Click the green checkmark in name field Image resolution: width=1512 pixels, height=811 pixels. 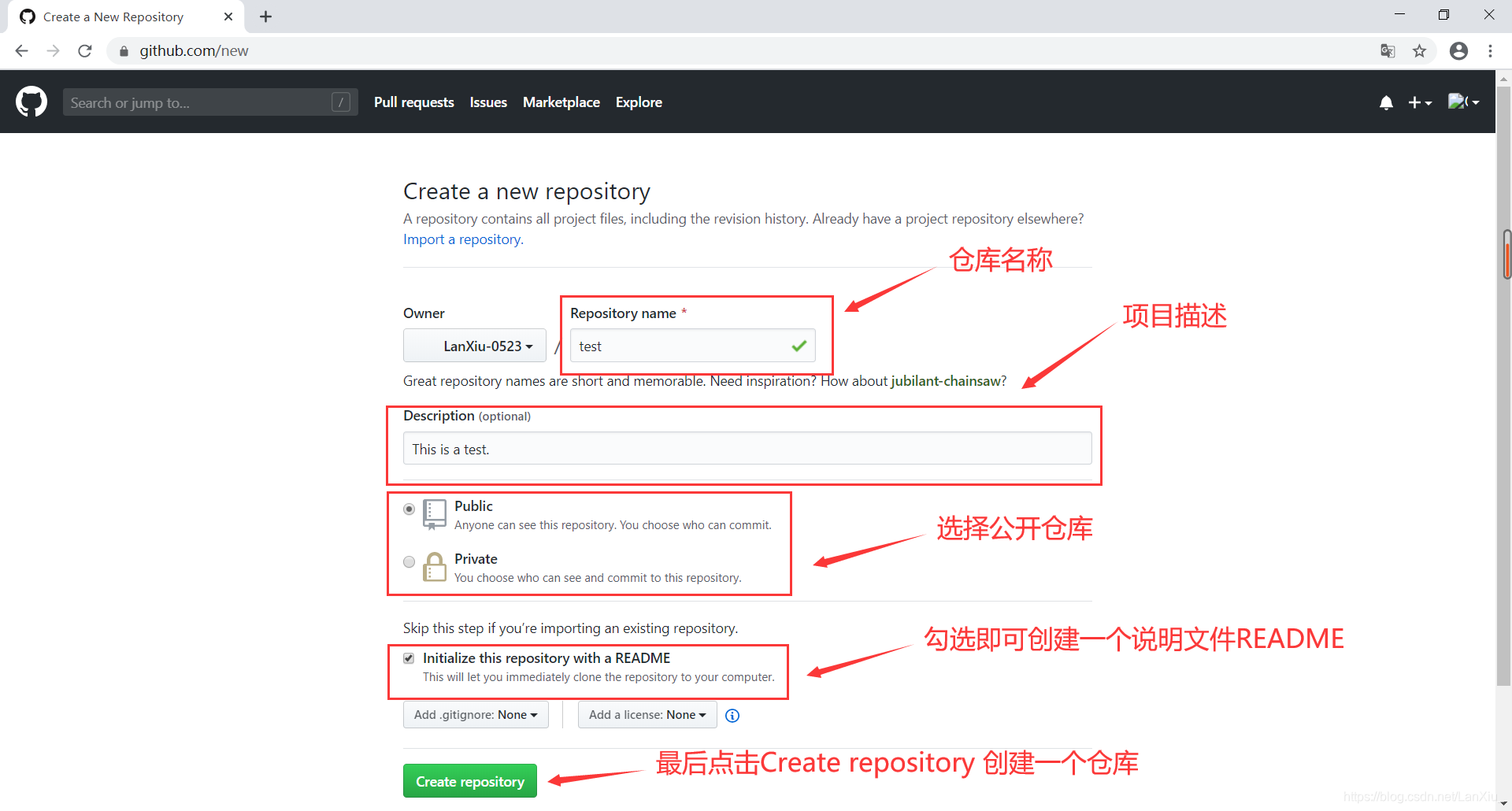(799, 346)
